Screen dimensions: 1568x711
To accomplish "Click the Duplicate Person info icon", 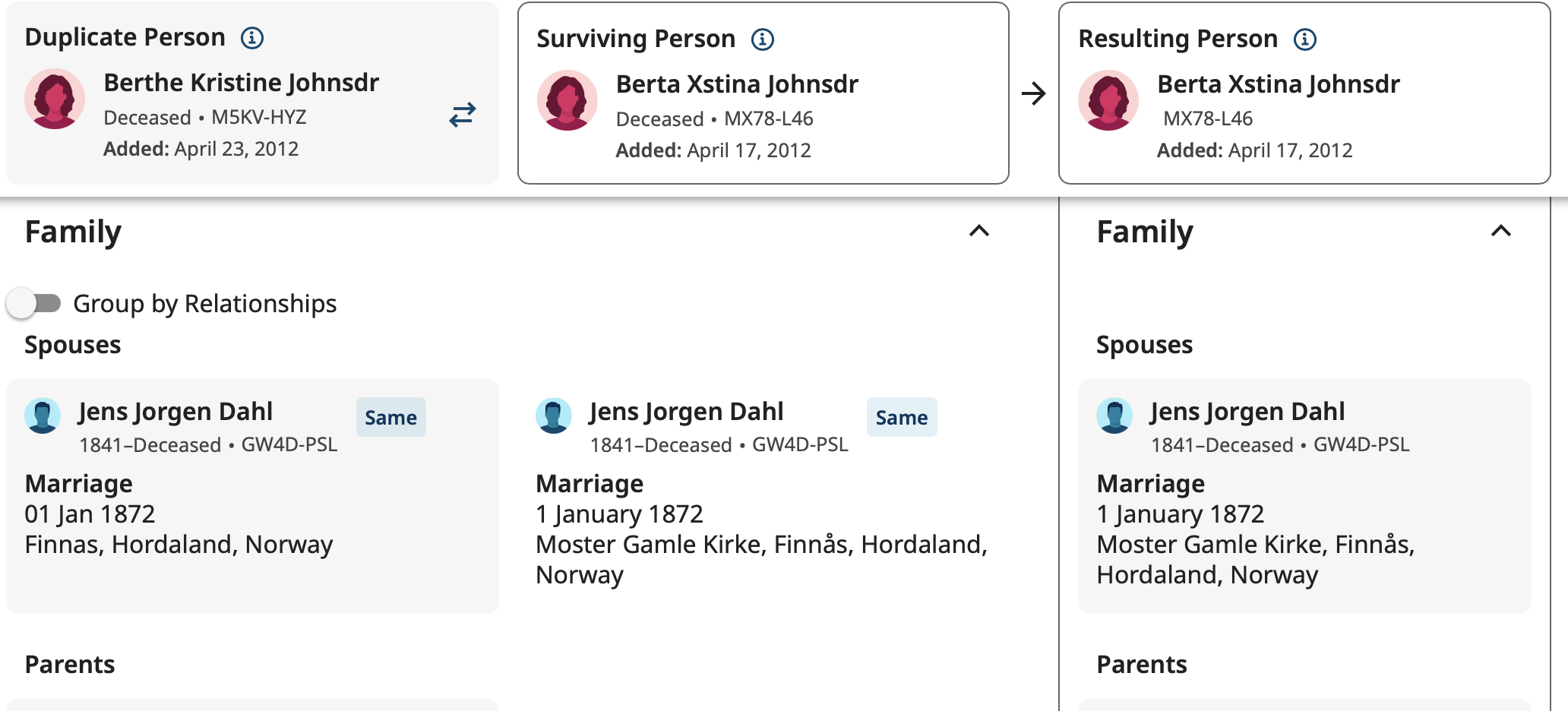I will click(x=252, y=38).
